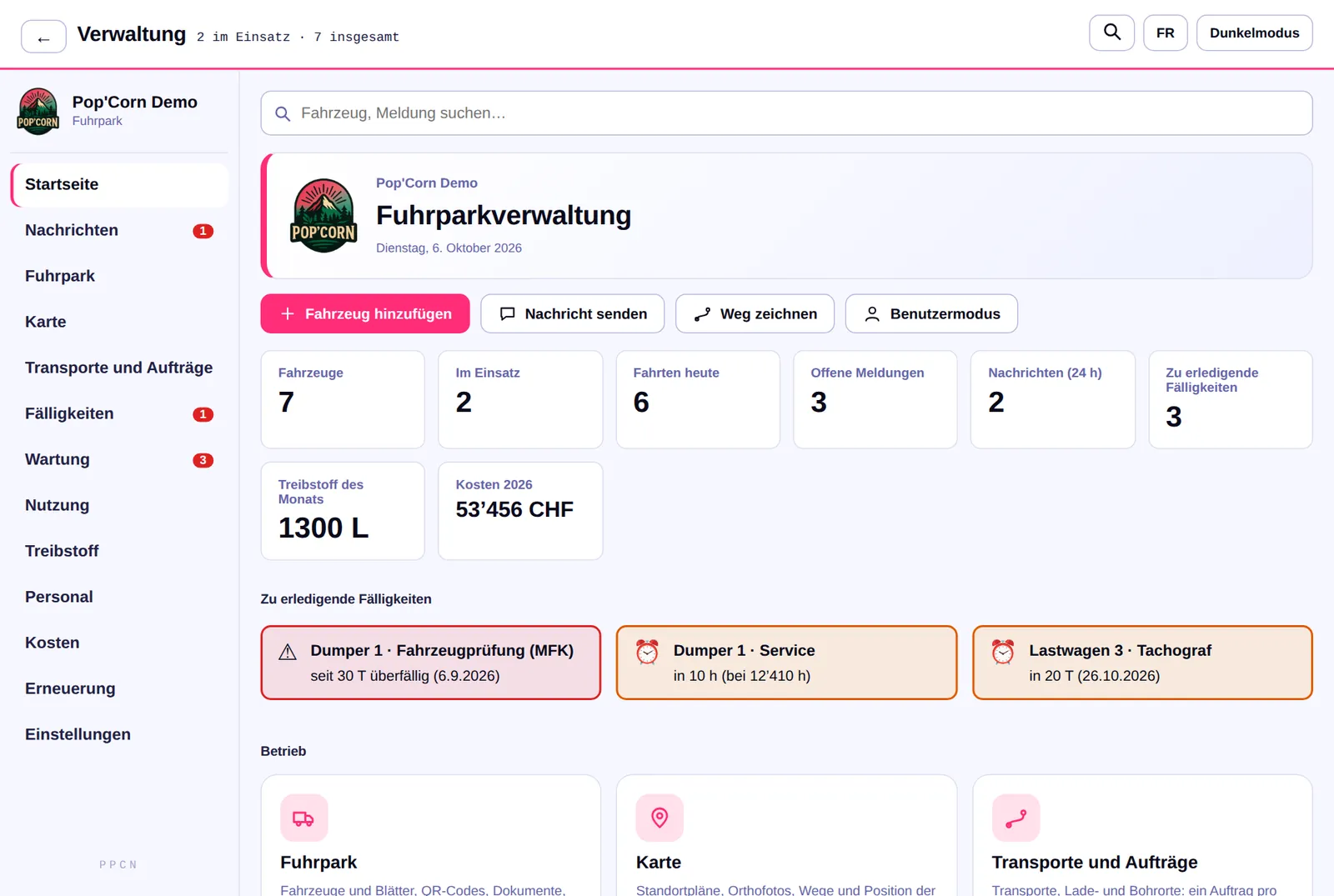The height and width of the screenshot is (896, 1334).
Task: Go to Wartung in the sidebar
Action: (119, 460)
